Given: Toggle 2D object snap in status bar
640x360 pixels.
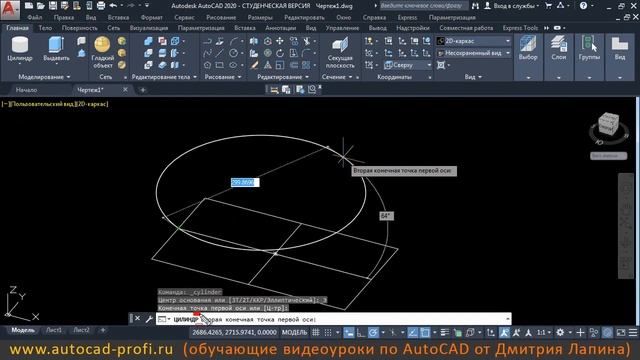Looking at the screenshot, I should point(425,333).
